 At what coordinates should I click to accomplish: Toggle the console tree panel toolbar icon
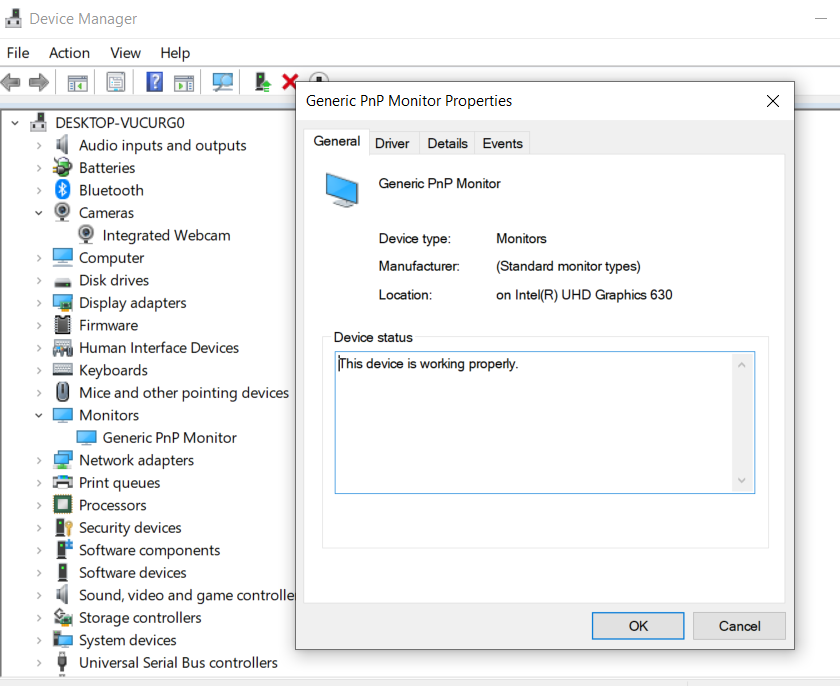click(x=77, y=81)
